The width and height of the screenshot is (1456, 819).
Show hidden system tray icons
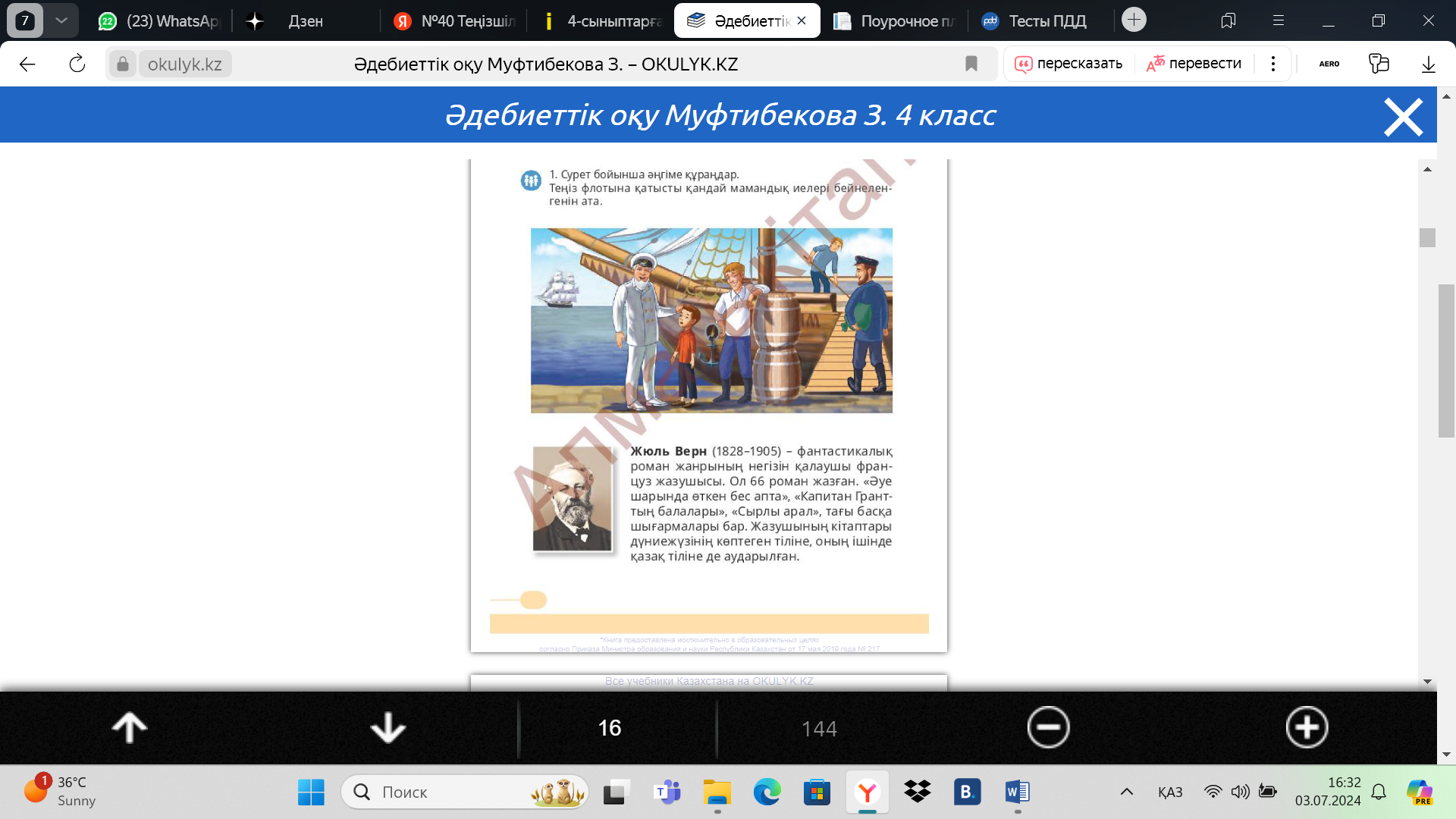click(x=1126, y=792)
